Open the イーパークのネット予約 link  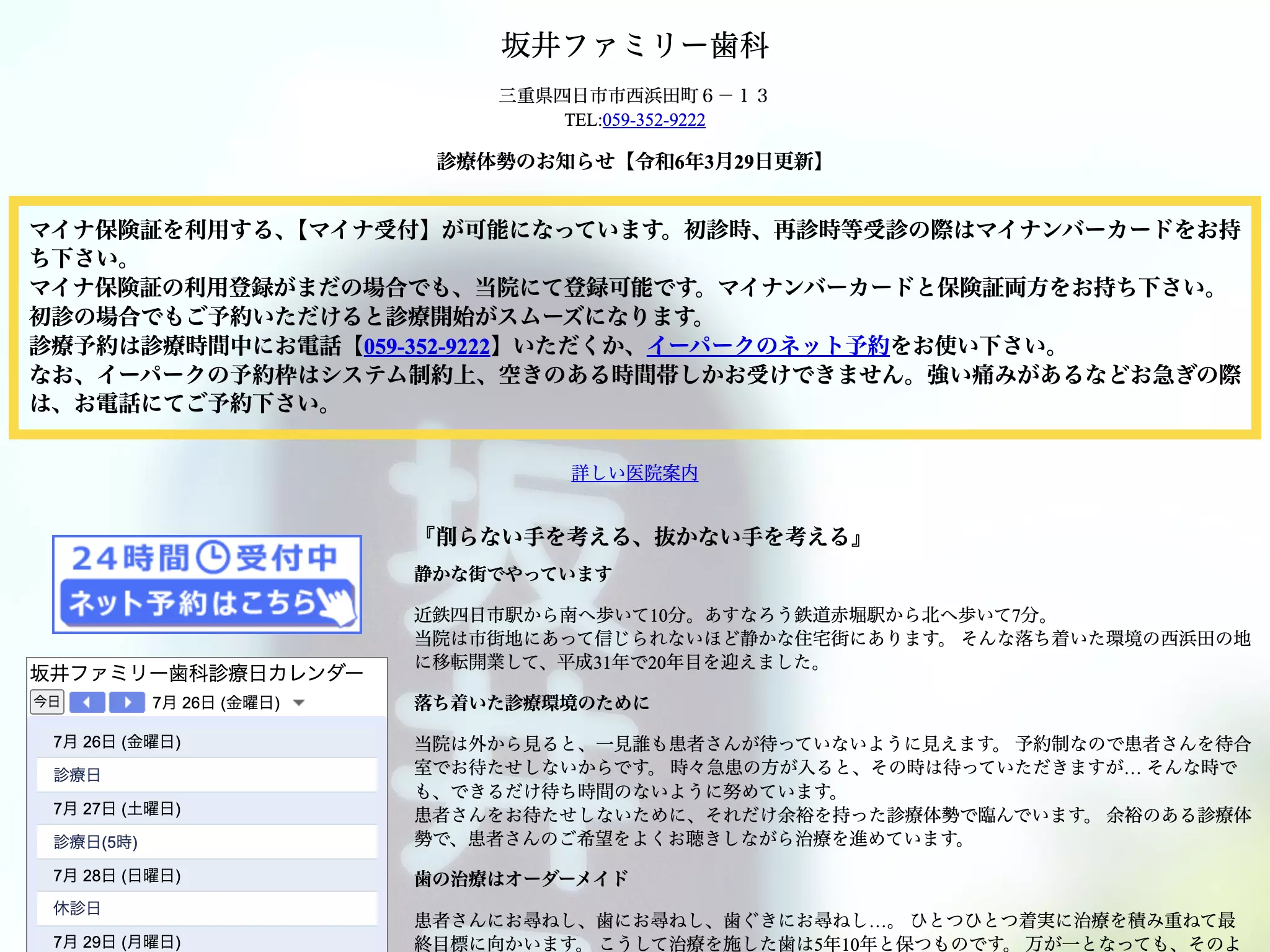pos(768,345)
